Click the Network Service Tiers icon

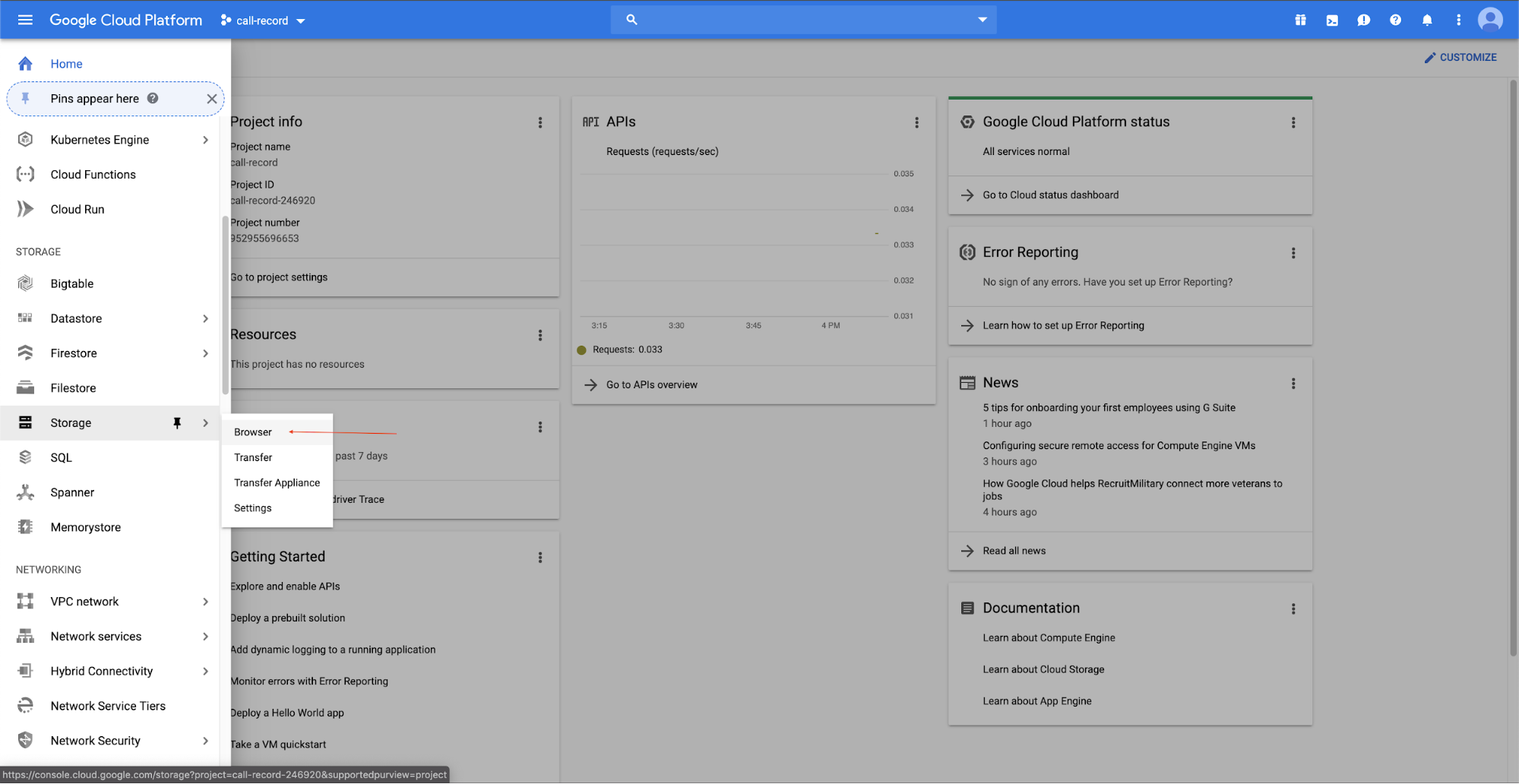tap(25, 706)
